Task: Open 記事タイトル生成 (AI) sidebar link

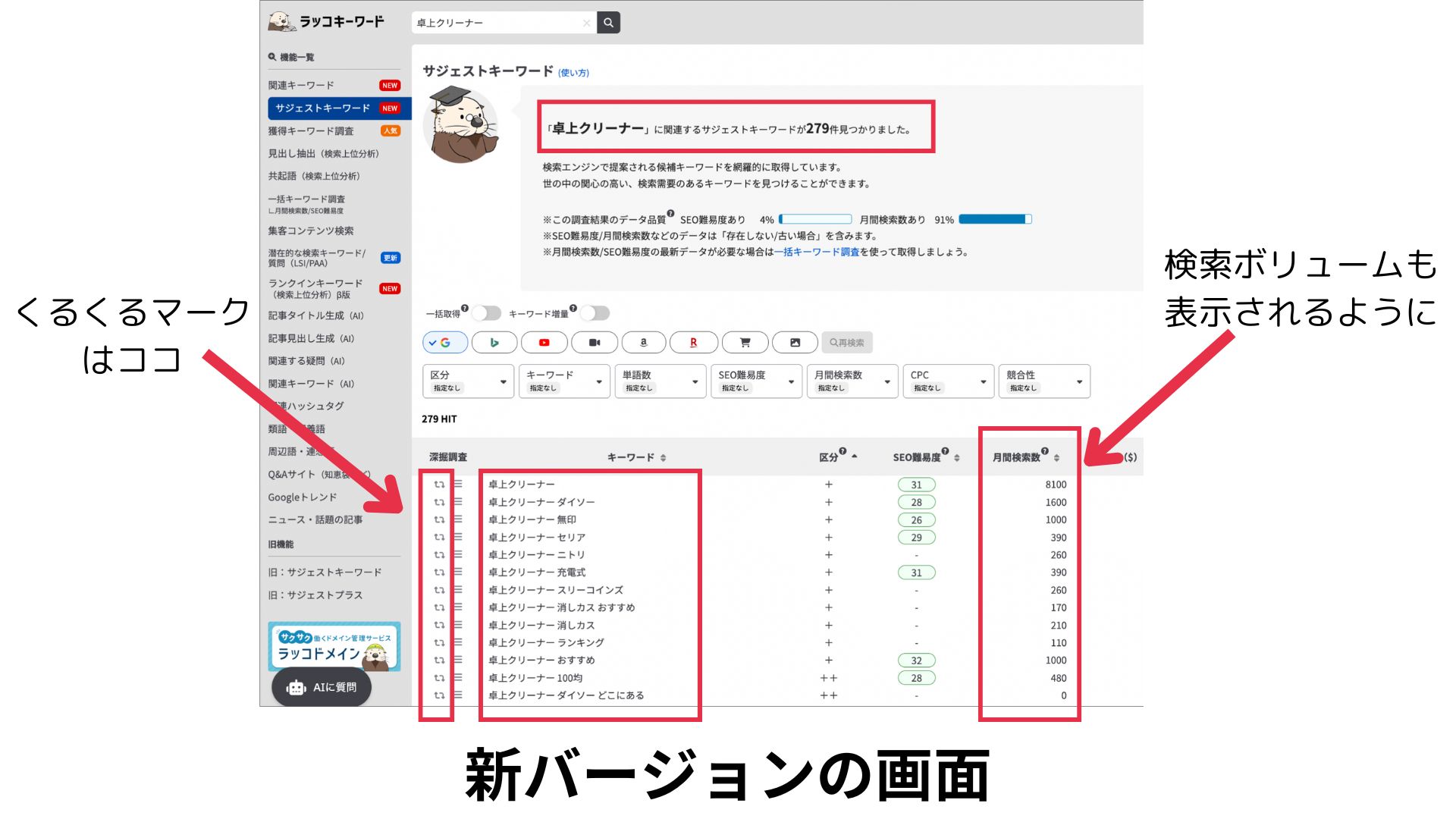Action: coord(316,315)
